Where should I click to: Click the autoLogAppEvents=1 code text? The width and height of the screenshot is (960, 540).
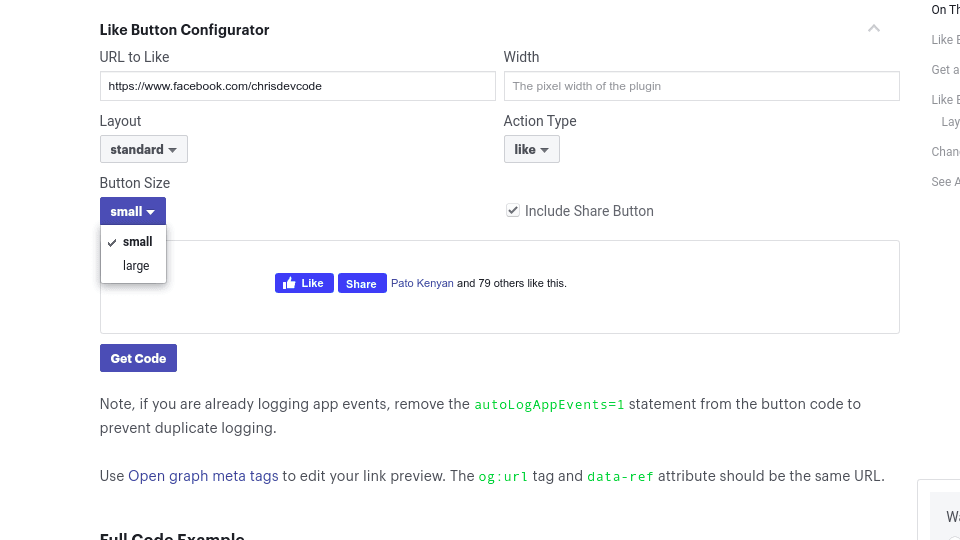549,405
